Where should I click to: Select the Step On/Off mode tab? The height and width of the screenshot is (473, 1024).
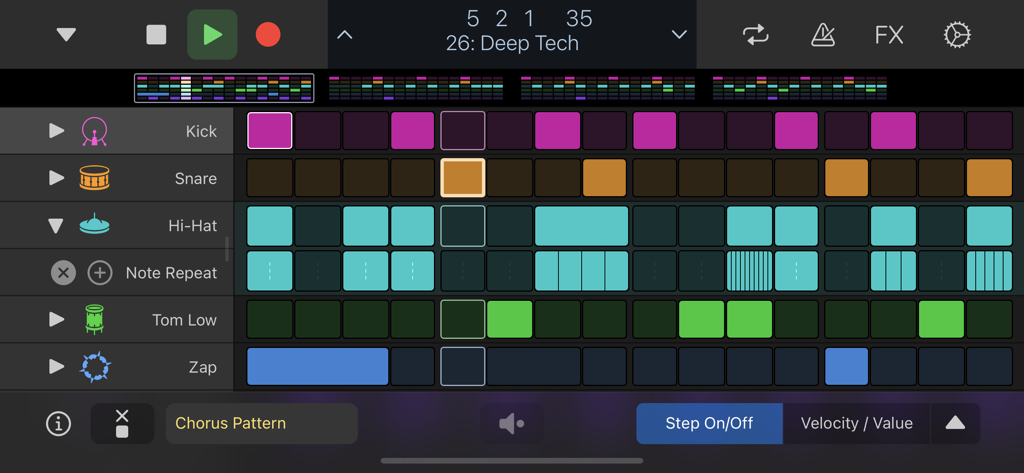tap(709, 423)
